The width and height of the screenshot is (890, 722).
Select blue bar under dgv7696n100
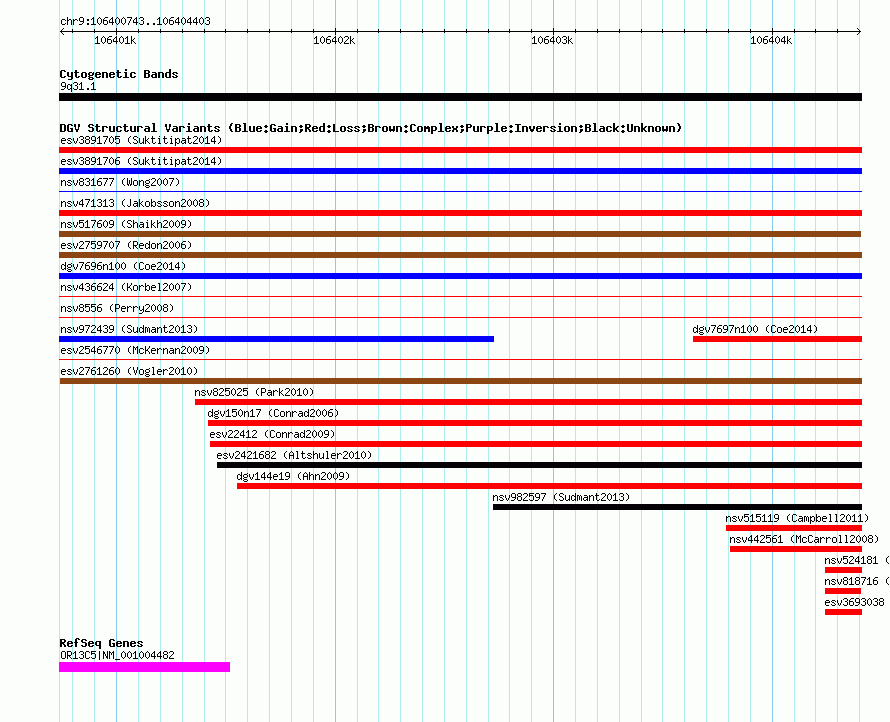460,276
